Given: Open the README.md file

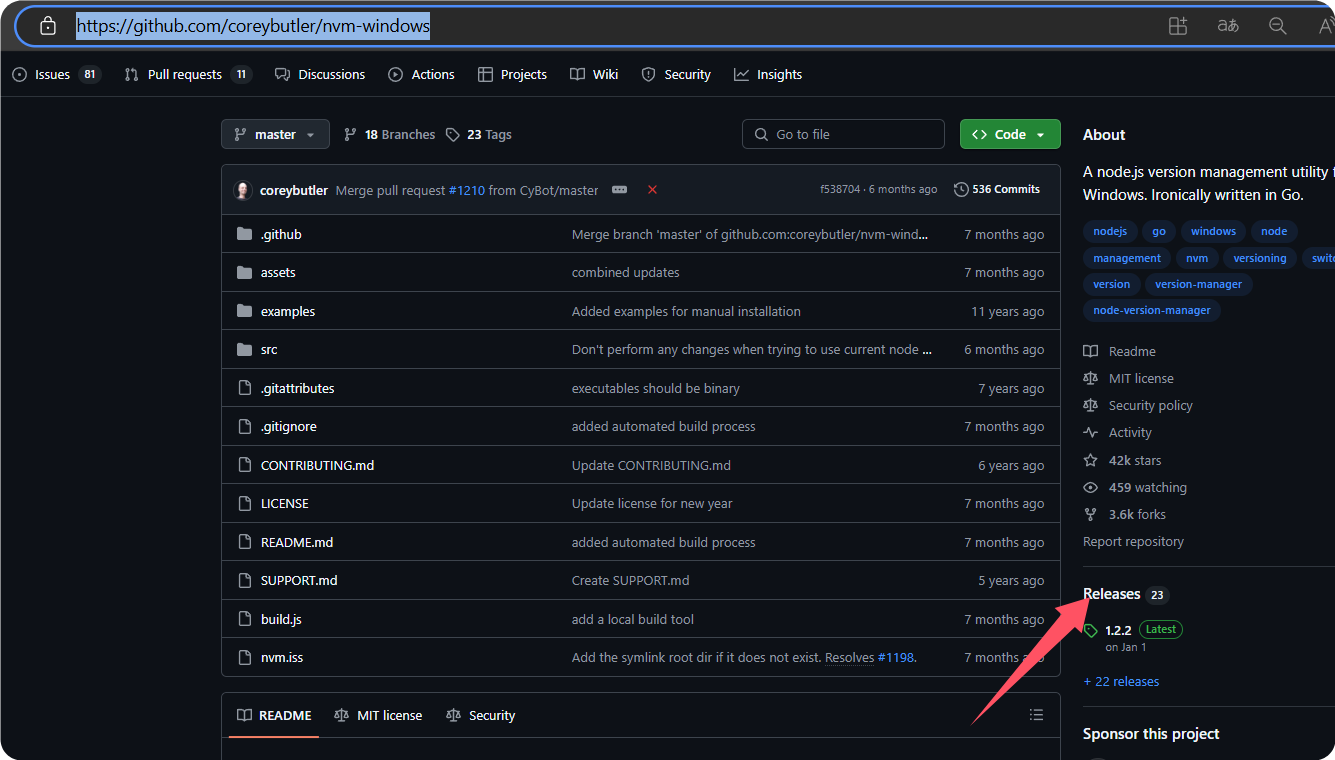Looking at the screenshot, I should pyautogui.click(x=297, y=542).
